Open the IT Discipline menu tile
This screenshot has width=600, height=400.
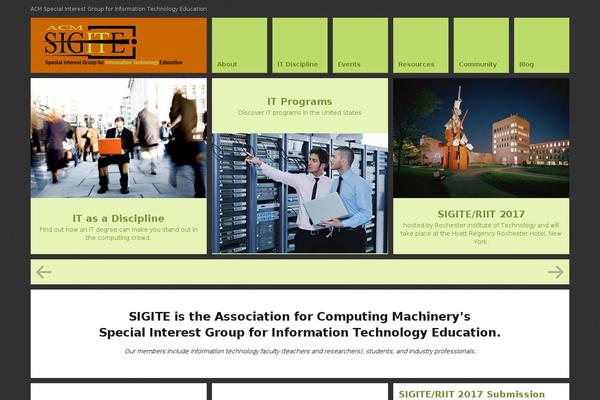(x=300, y=45)
